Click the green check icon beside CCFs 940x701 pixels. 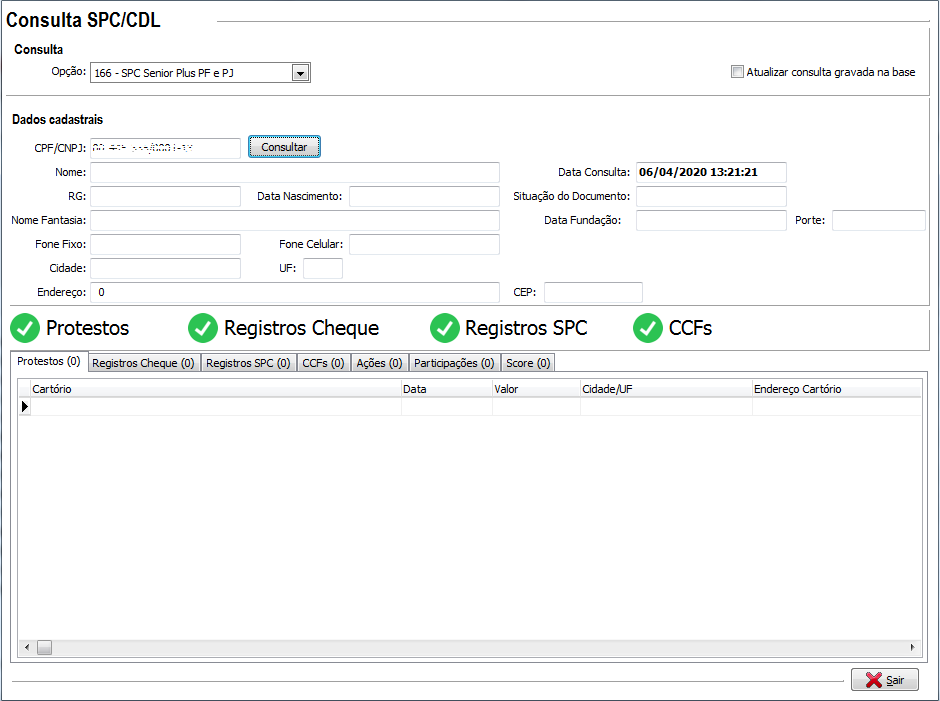tap(648, 328)
